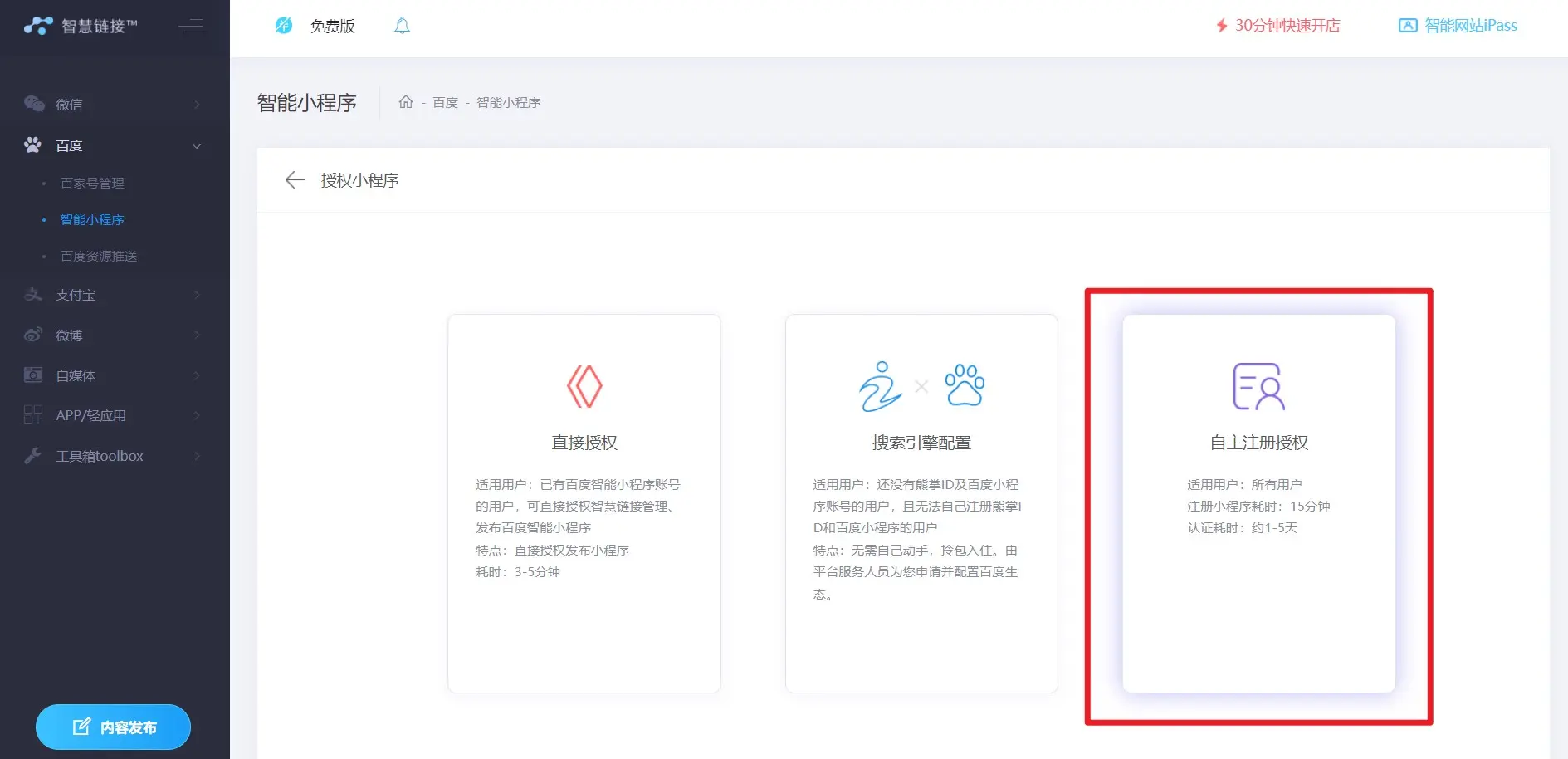Expand the 支付宝 sidebar menu
The image size is (1568, 759).
[x=113, y=295]
